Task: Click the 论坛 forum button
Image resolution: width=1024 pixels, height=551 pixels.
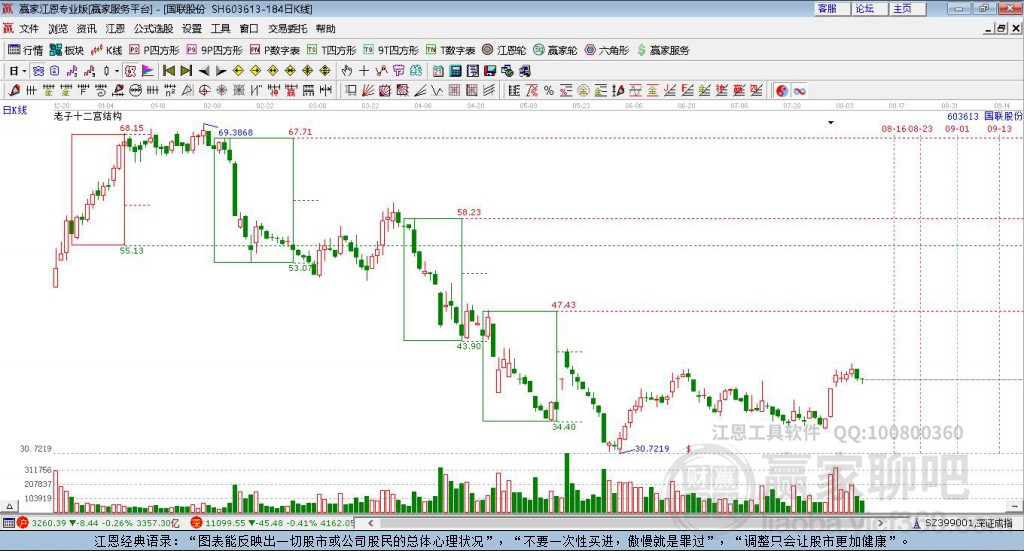Action: coord(871,8)
